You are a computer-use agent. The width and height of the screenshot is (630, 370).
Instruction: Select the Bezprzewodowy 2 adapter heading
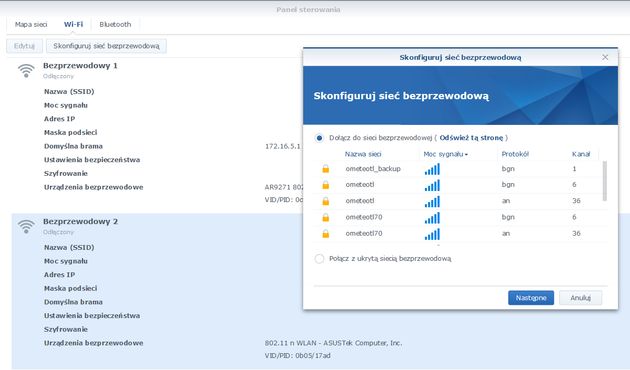pyautogui.click(x=80, y=221)
